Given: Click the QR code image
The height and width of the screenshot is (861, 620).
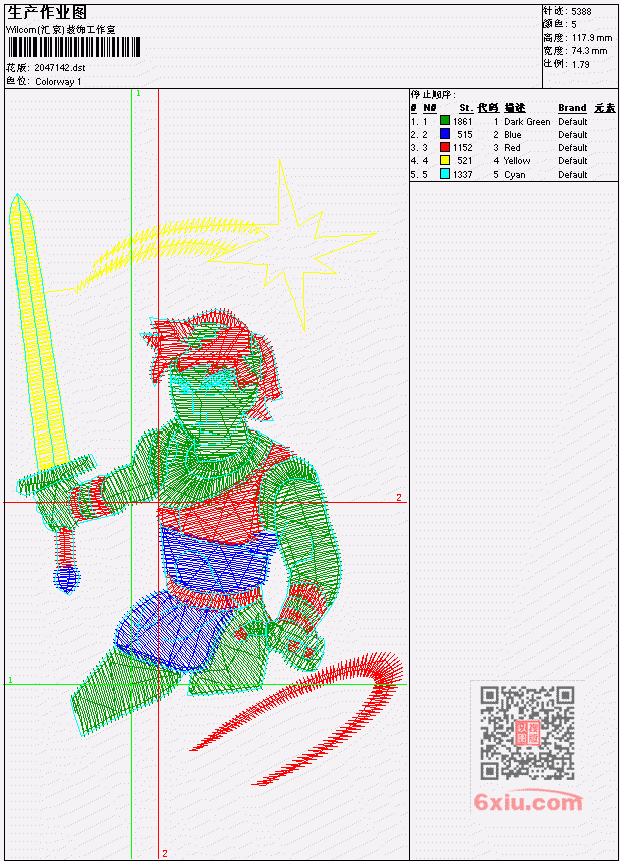Looking at the screenshot, I should pos(527,733).
